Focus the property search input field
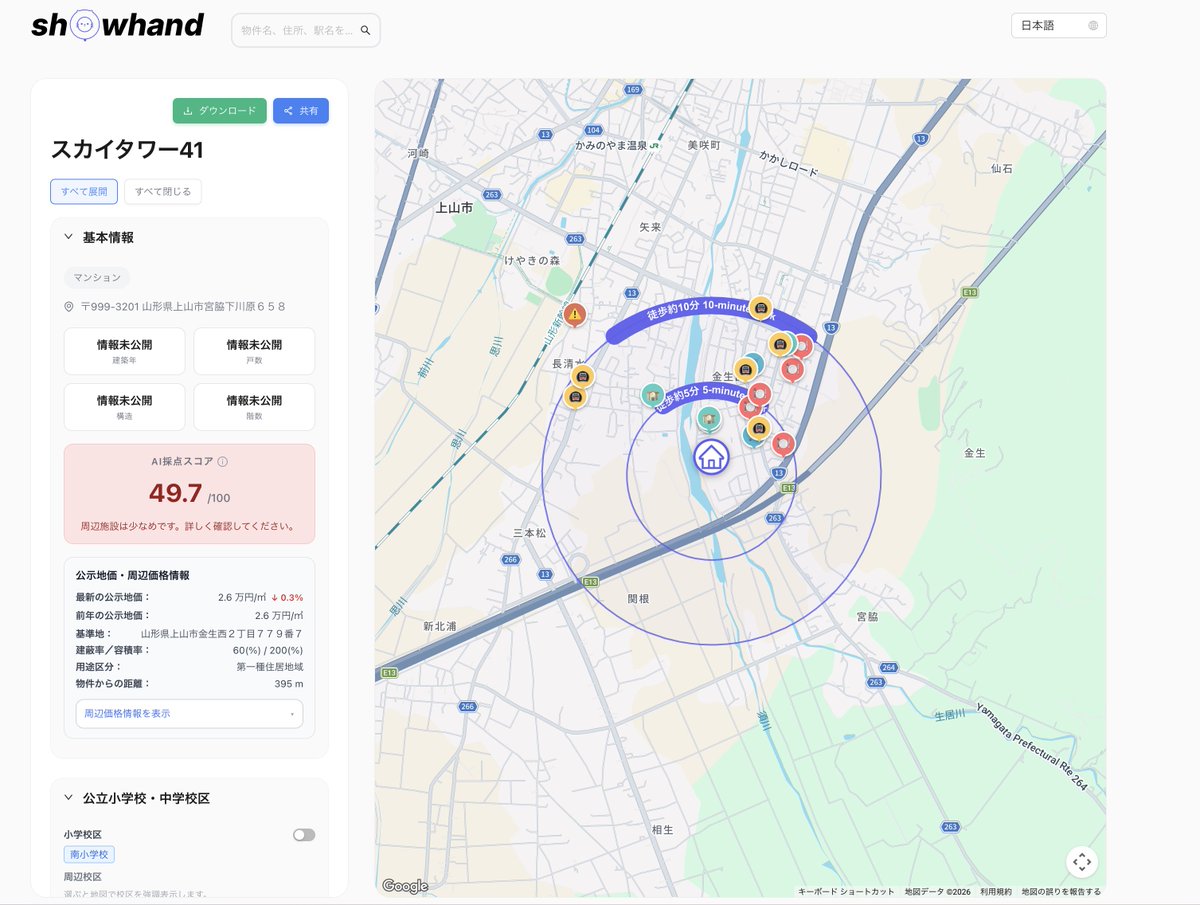This screenshot has width=1200, height=905. tap(297, 31)
